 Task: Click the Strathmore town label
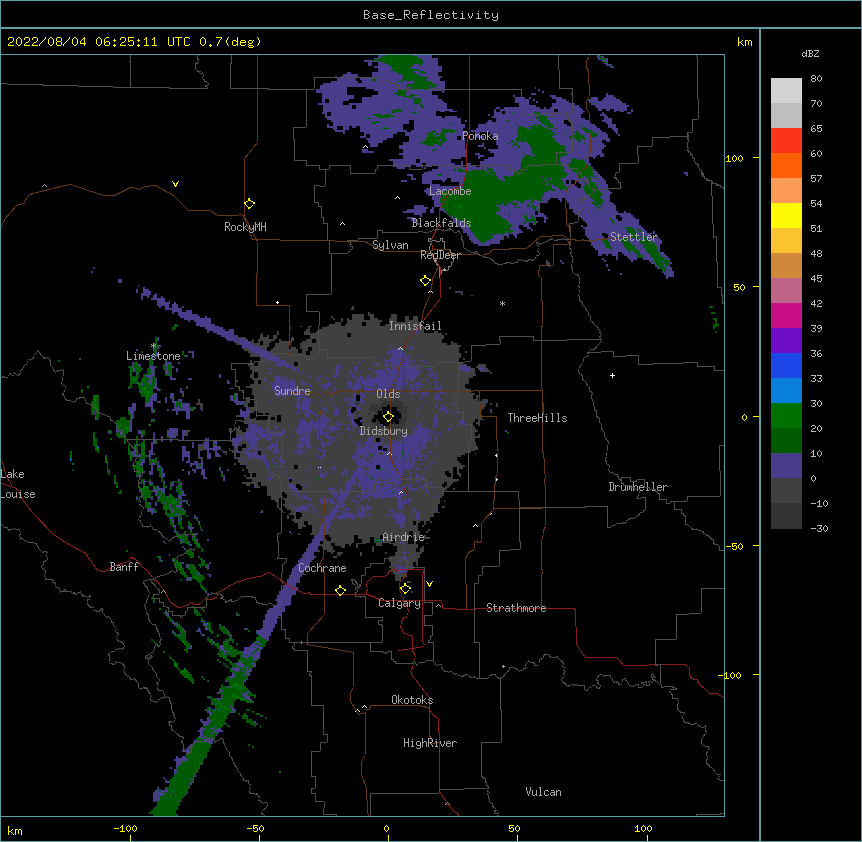516,608
